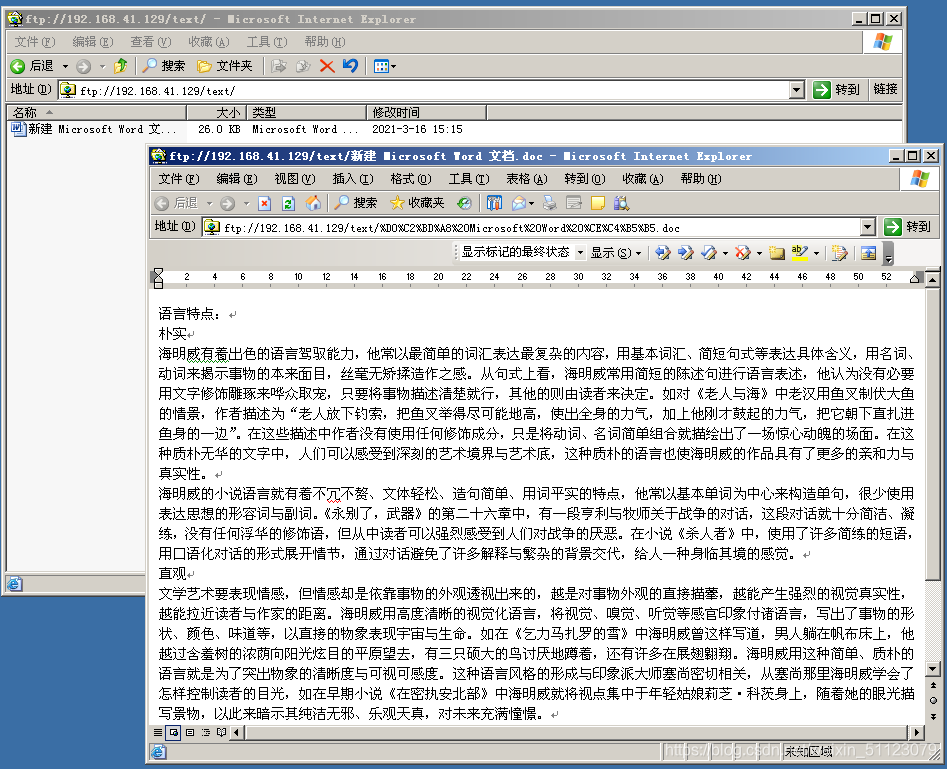Open Back history arrow in FTP folder window
The image size is (947, 769).
(x=65, y=66)
